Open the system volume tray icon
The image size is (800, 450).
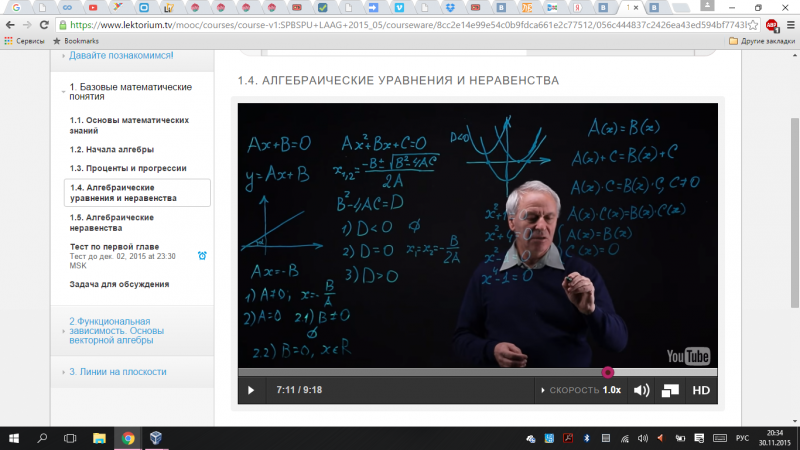tap(642, 438)
